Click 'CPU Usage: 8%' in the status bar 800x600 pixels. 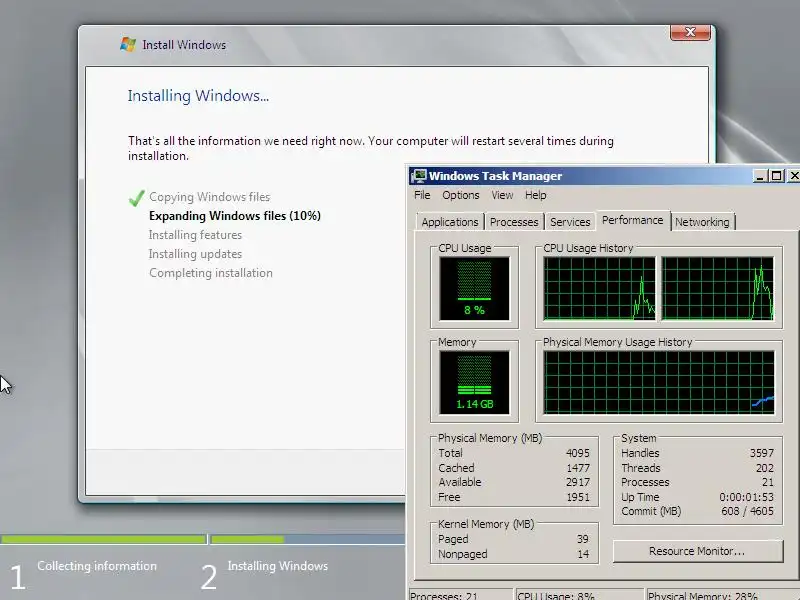click(556, 595)
